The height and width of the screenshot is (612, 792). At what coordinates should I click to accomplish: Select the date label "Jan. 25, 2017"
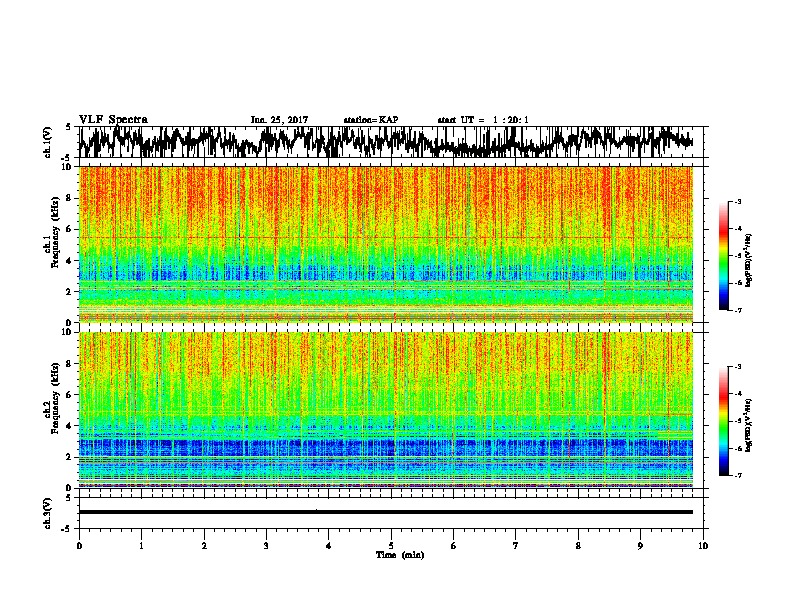coord(279,120)
